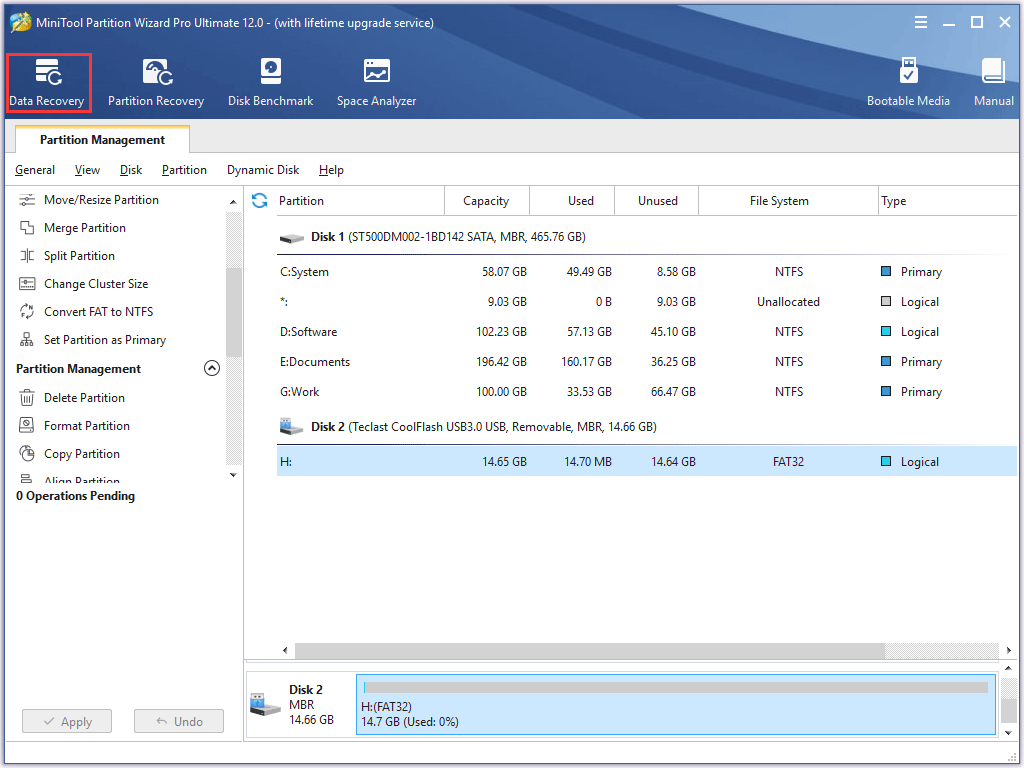
Task: Sort by the Capacity column header
Action: point(487,200)
